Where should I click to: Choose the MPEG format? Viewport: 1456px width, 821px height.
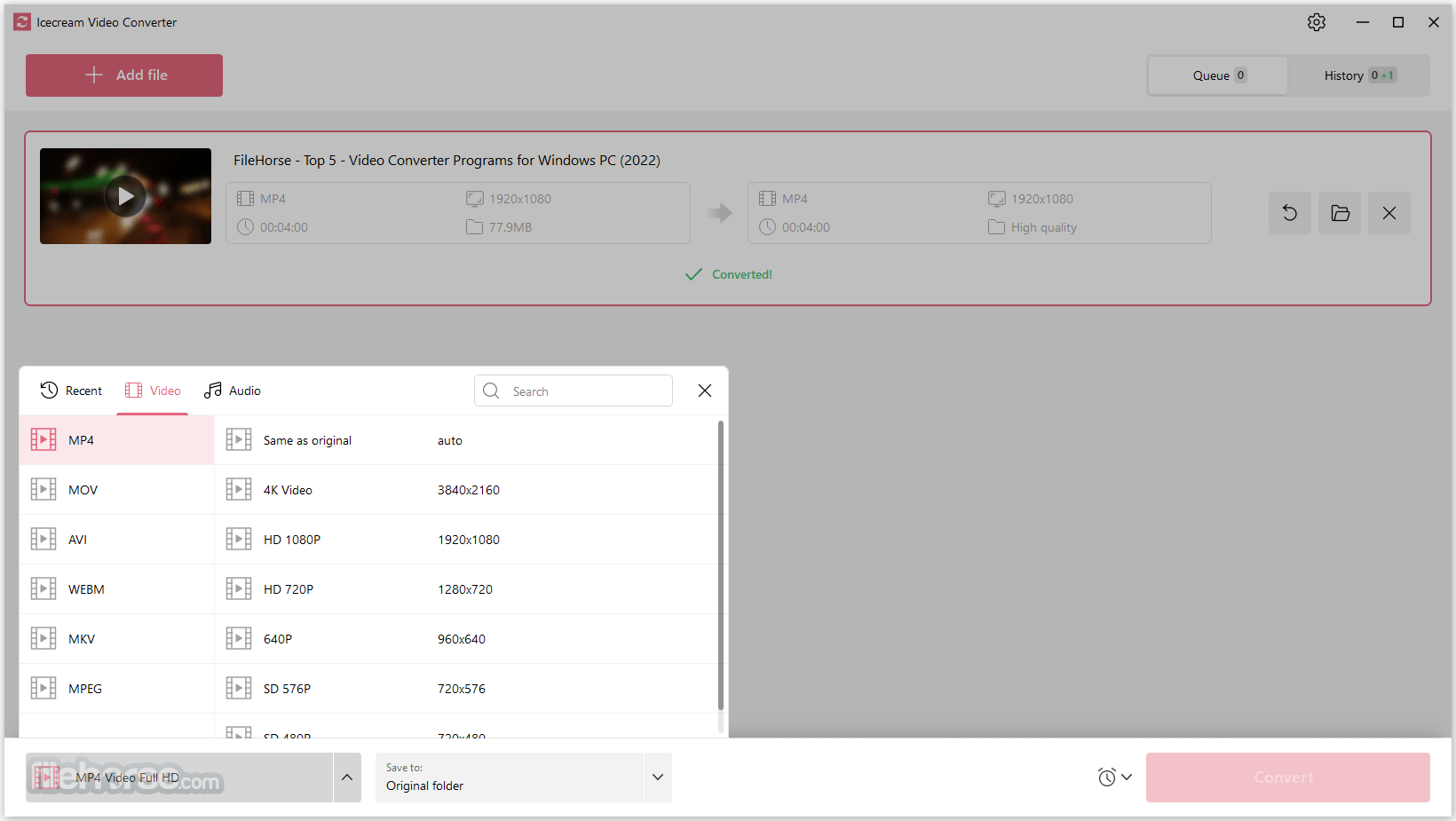pos(117,689)
